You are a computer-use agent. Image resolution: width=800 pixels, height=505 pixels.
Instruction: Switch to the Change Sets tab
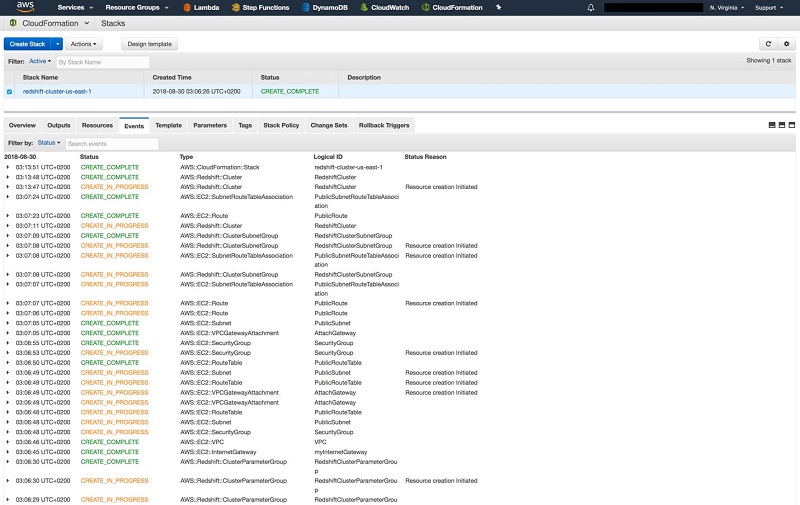[329, 125]
